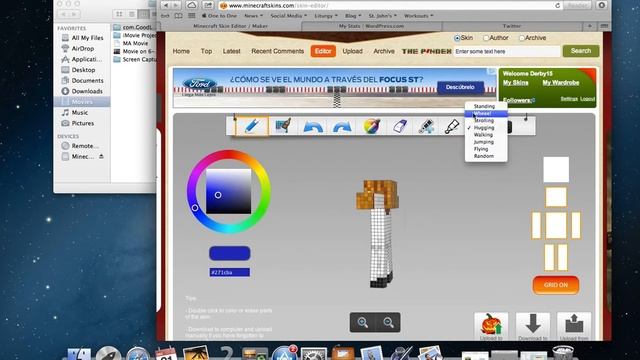The image size is (640, 360).
Task: Open the Blog bookmarks dropdown
Action: [353, 16]
